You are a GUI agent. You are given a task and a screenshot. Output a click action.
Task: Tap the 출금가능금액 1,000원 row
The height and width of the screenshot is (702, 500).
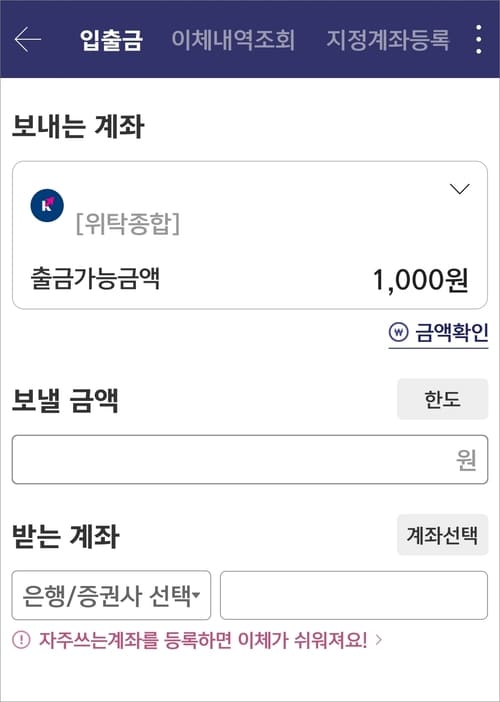(x=250, y=280)
